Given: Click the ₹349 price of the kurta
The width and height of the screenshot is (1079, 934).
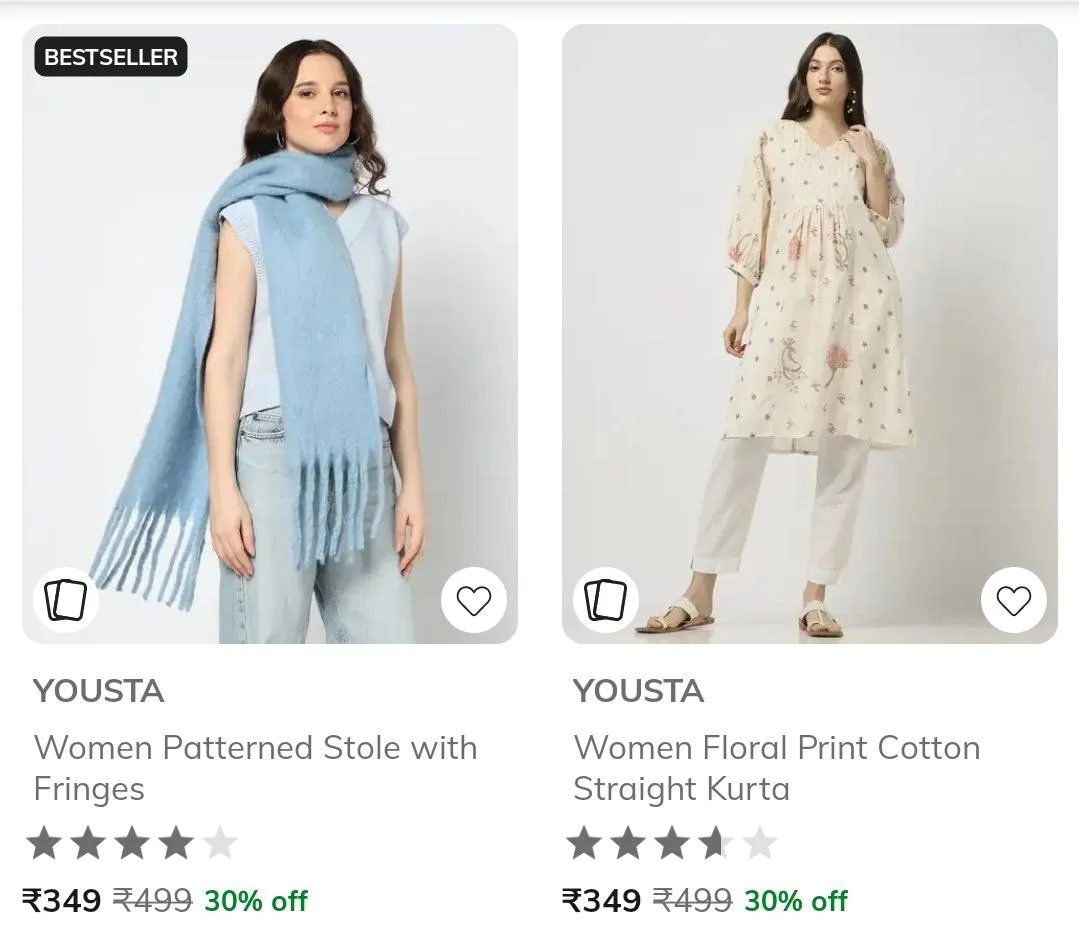Looking at the screenshot, I should [601, 900].
